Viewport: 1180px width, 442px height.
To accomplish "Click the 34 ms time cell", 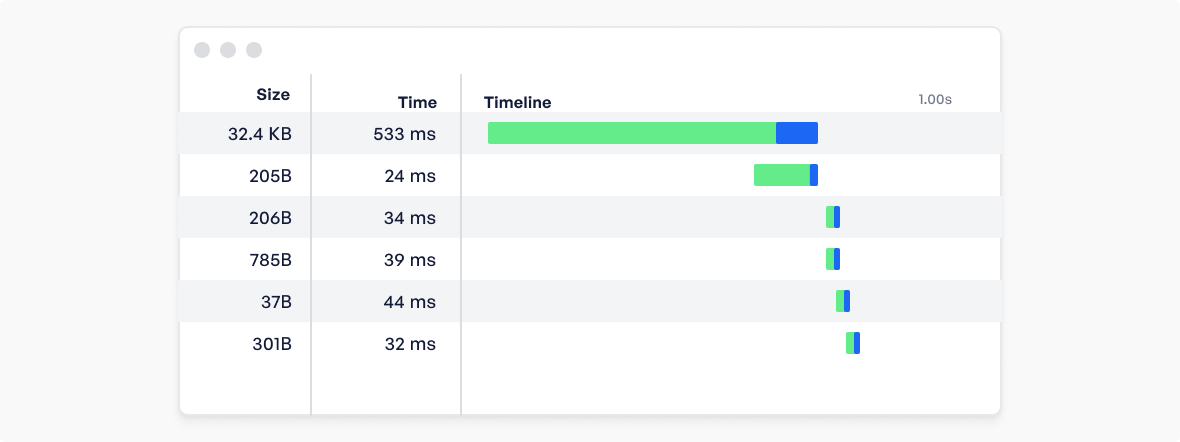I will click(x=411, y=218).
